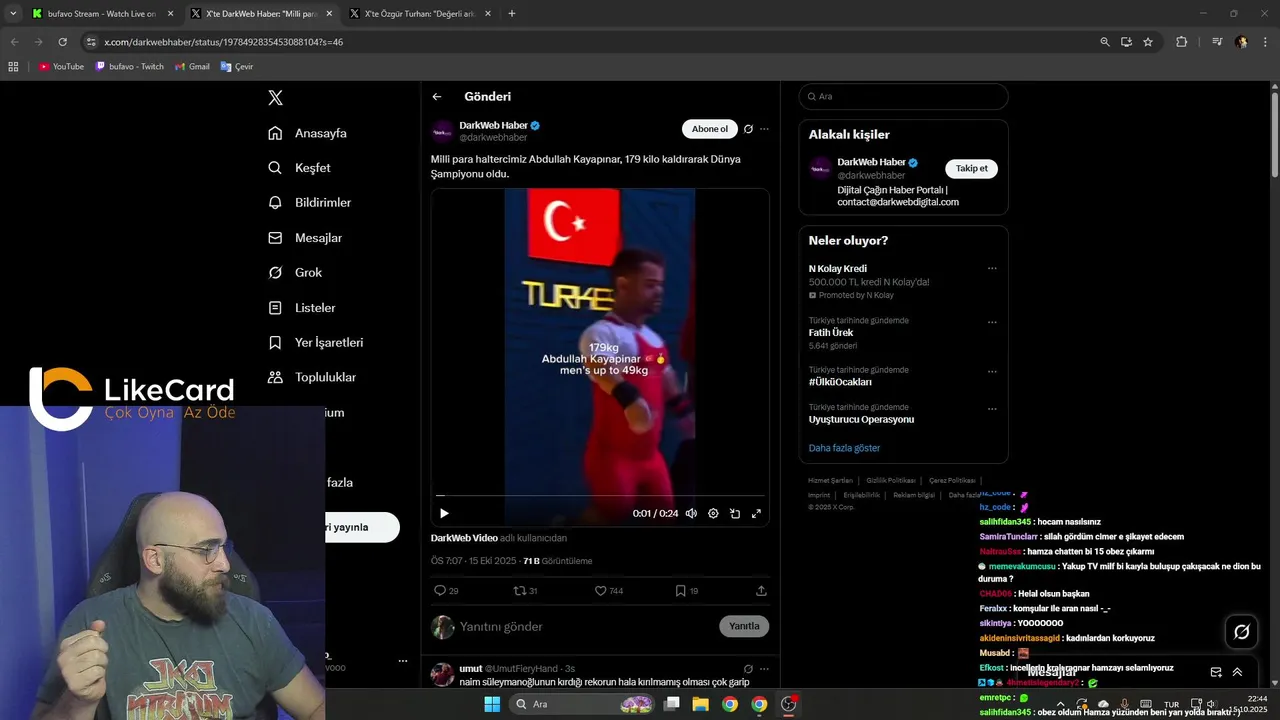Open Chrome extensions puzzle icon
Viewport: 1280px width, 720px height.
(x=1181, y=42)
